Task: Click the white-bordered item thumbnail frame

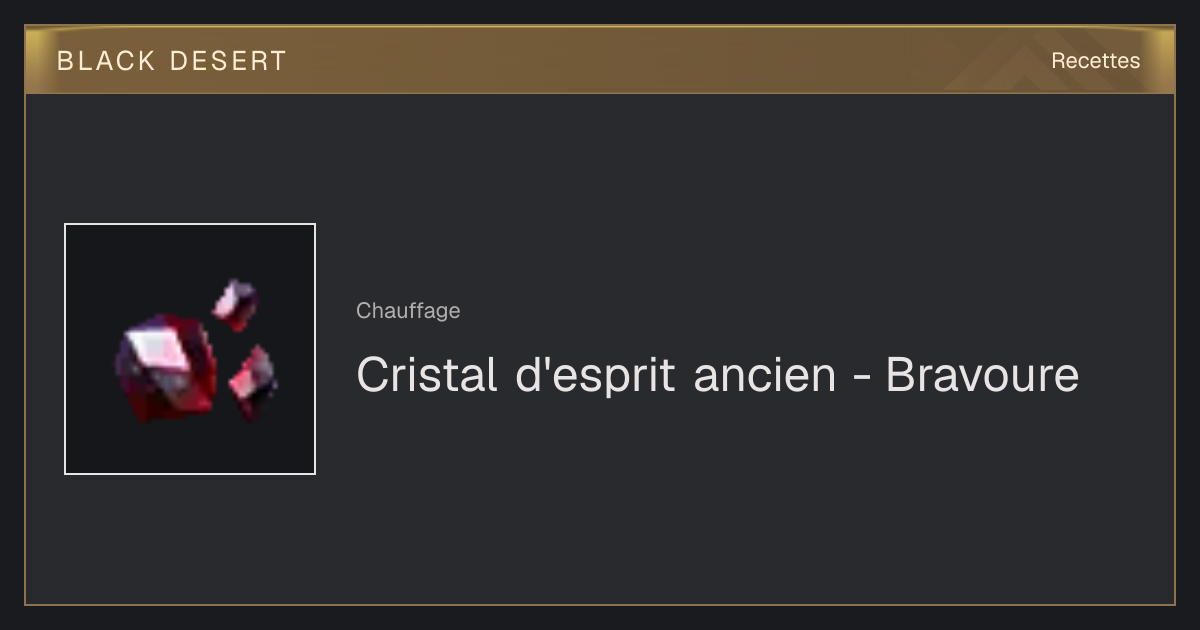Action: click(x=190, y=349)
